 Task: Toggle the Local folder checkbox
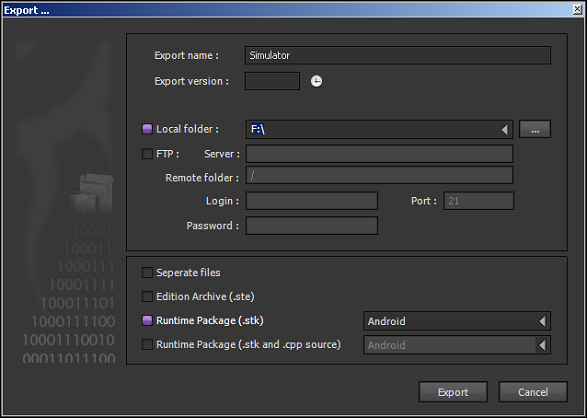tap(147, 129)
